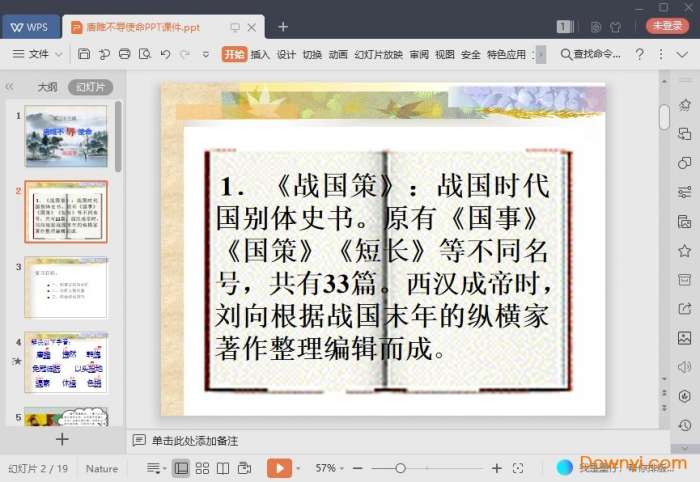
Task: Click the main vertical scrollbar thumb
Action: click(664, 117)
